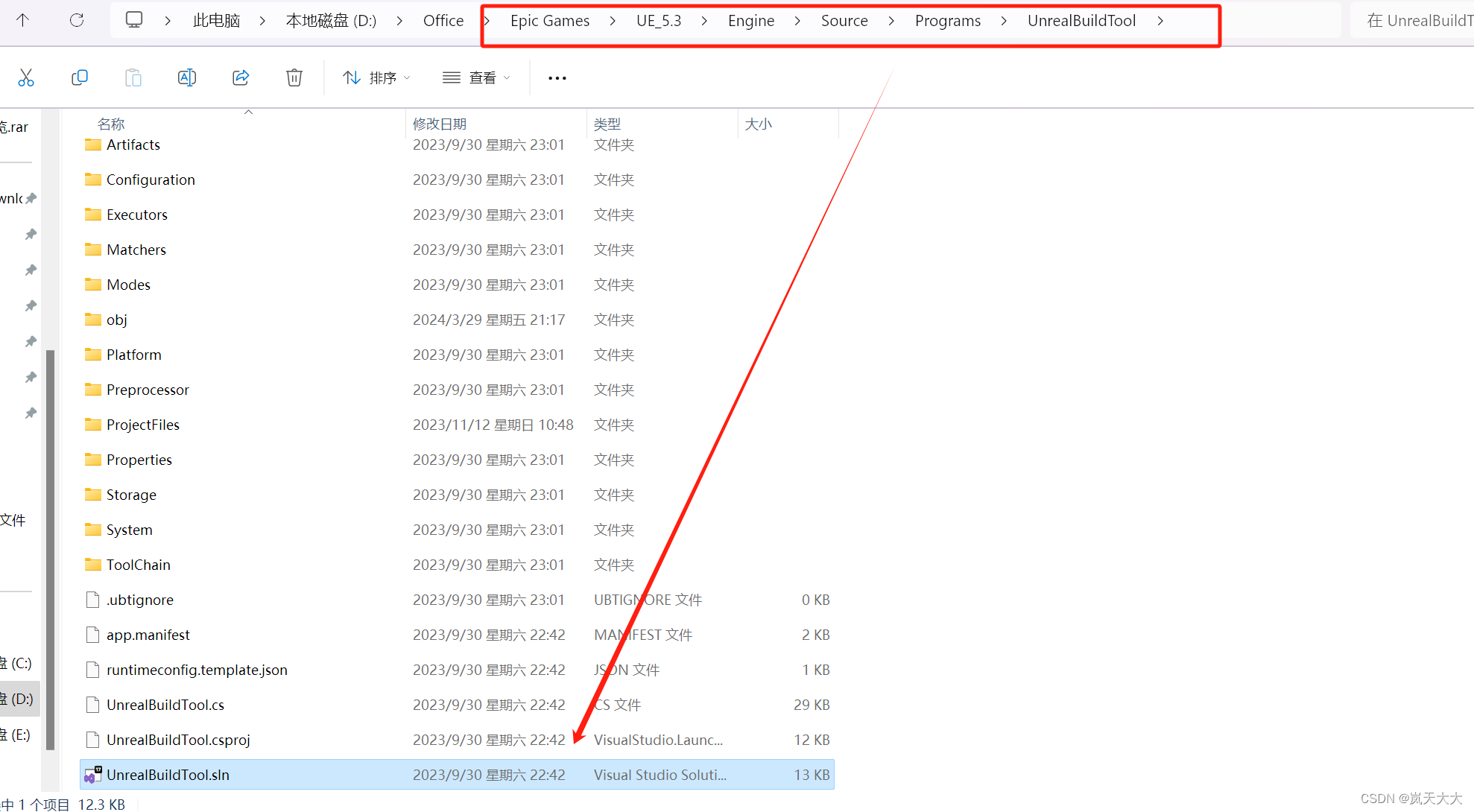Select the Preprocessor folder

(x=148, y=390)
